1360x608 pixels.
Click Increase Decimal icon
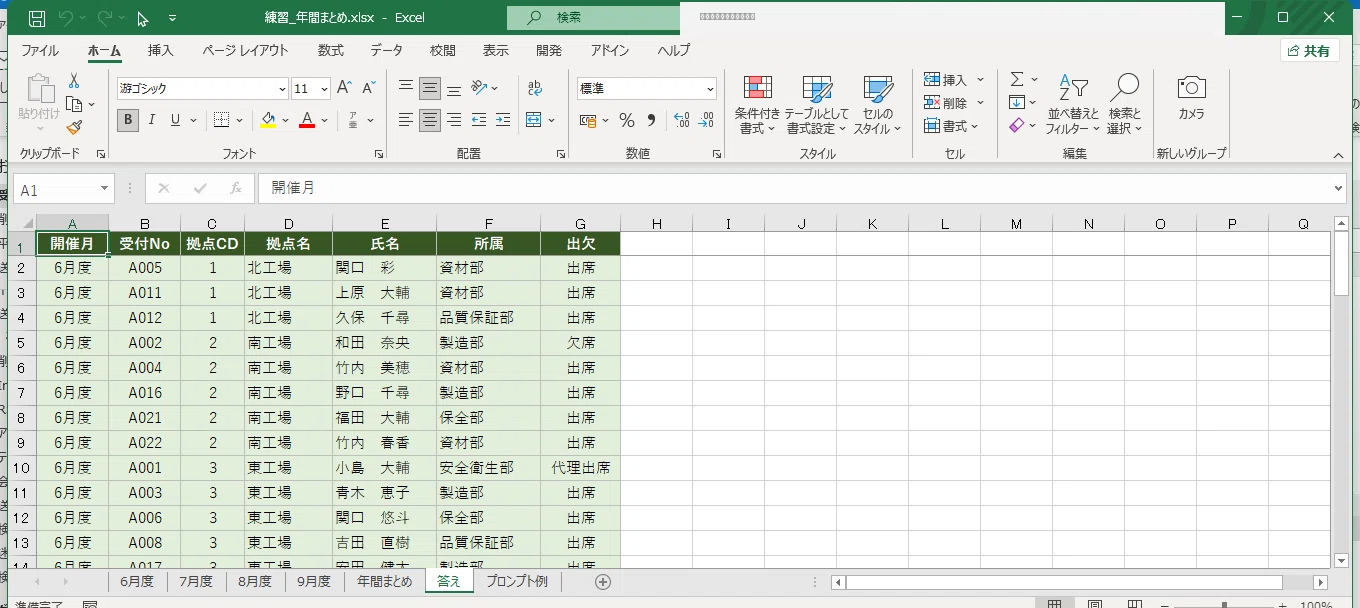[x=682, y=120]
